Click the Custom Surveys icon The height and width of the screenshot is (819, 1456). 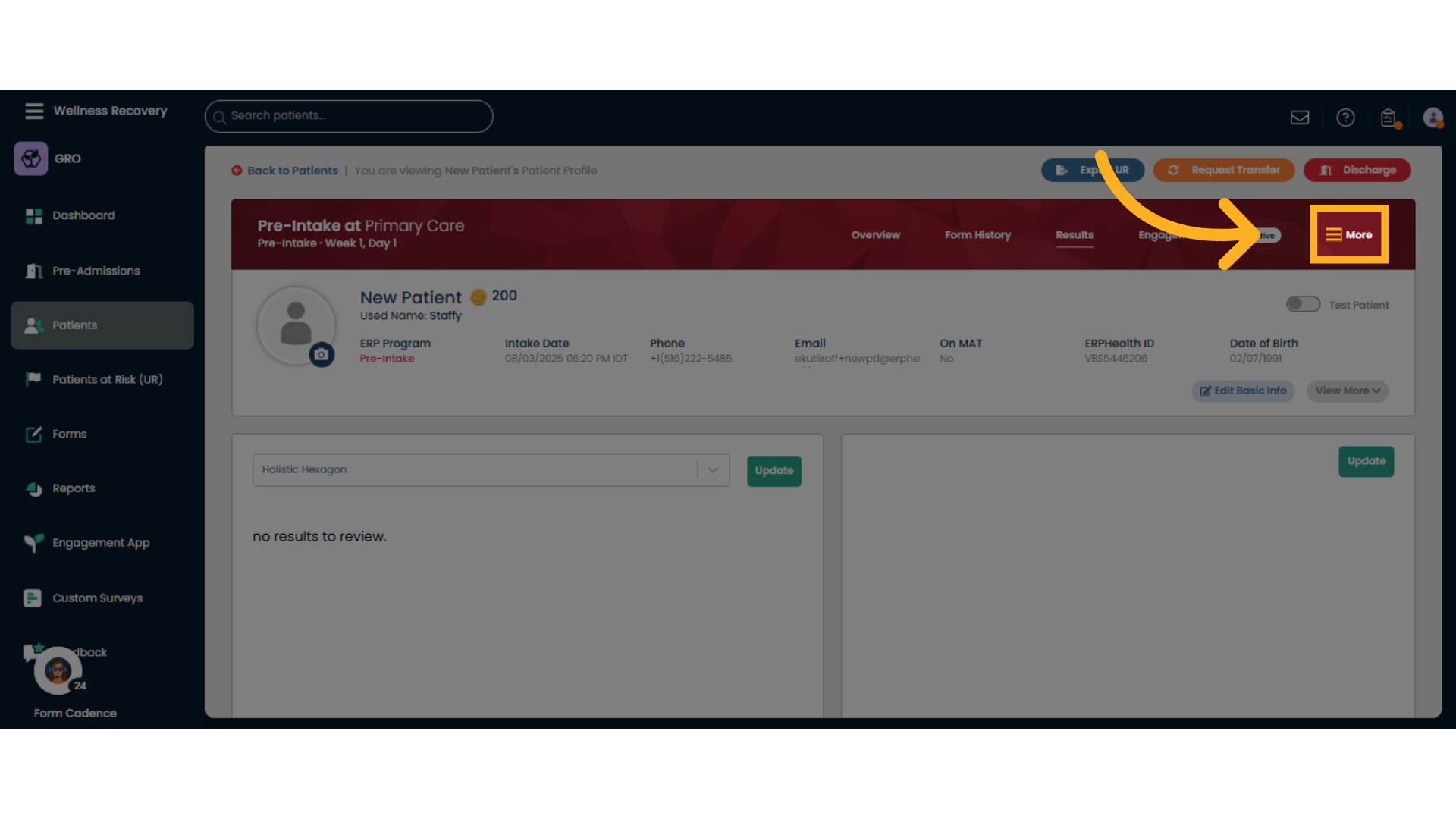tap(33, 598)
